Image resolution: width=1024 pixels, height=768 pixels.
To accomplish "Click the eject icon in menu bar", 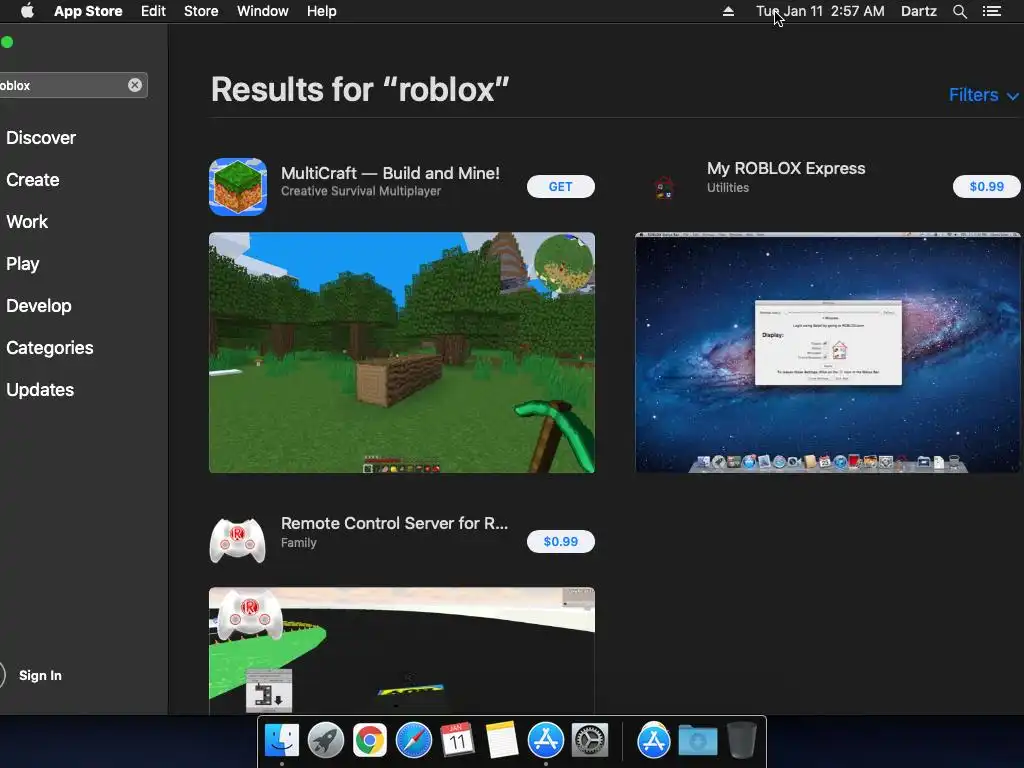I will [x=728, y=11].
